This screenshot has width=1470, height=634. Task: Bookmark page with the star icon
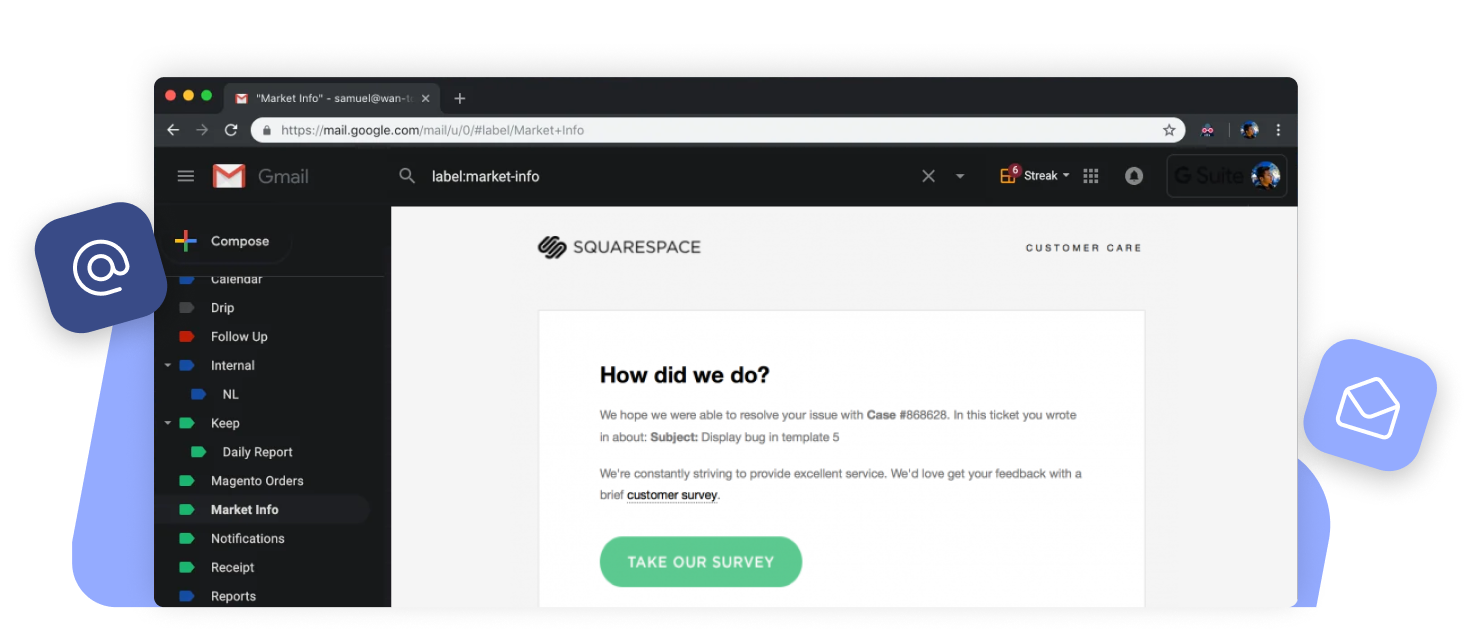(1168, 130)
